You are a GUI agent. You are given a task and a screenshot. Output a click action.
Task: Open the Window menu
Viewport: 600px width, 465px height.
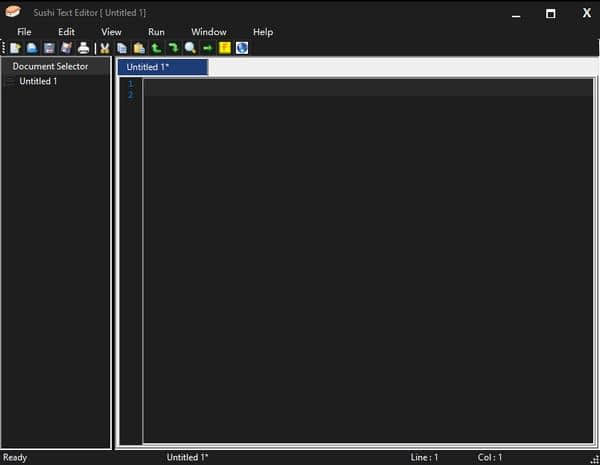pyautogui.click(x=208, y=32)
